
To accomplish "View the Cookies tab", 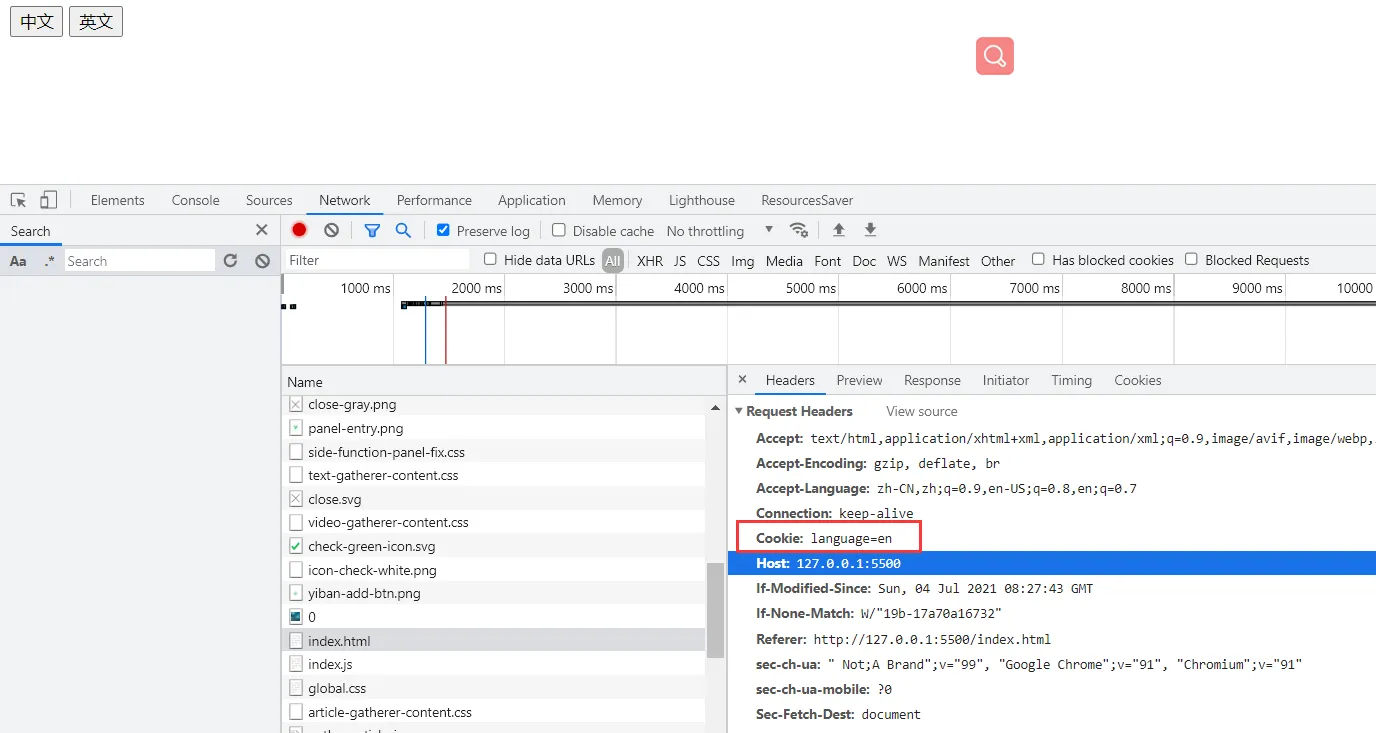I will pos(1138,380).
